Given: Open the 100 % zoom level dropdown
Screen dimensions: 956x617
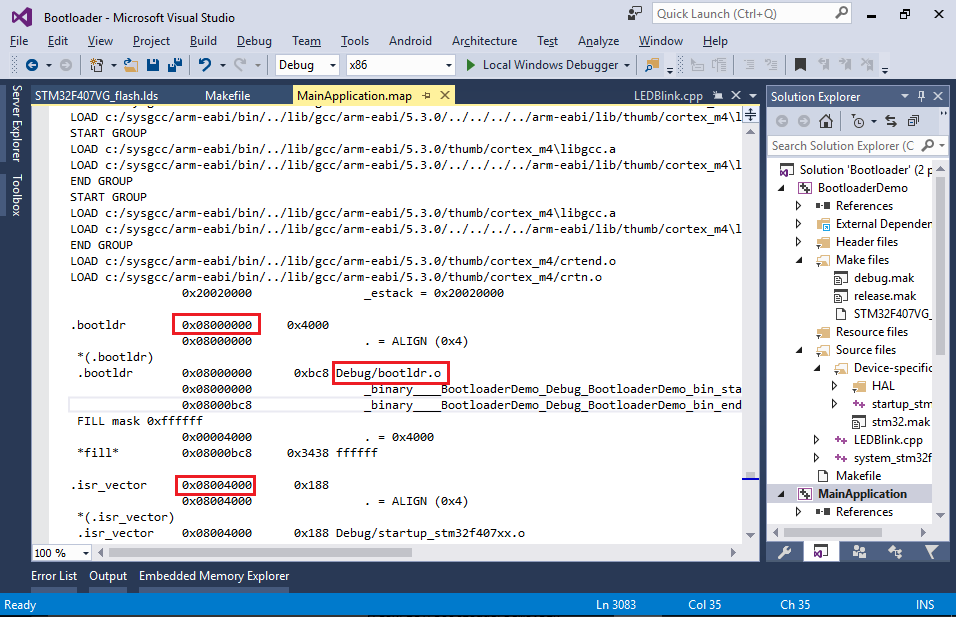Looking at the screenshot, I should (86, 553).
